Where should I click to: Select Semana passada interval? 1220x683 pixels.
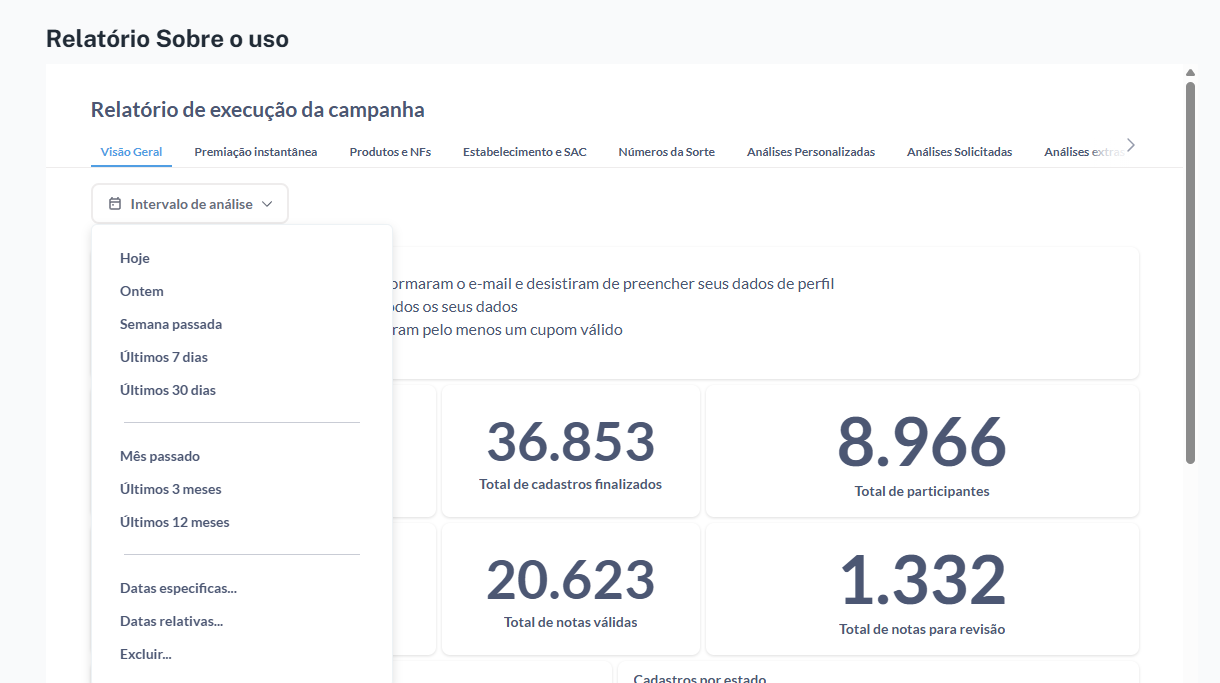pos(171,324)
